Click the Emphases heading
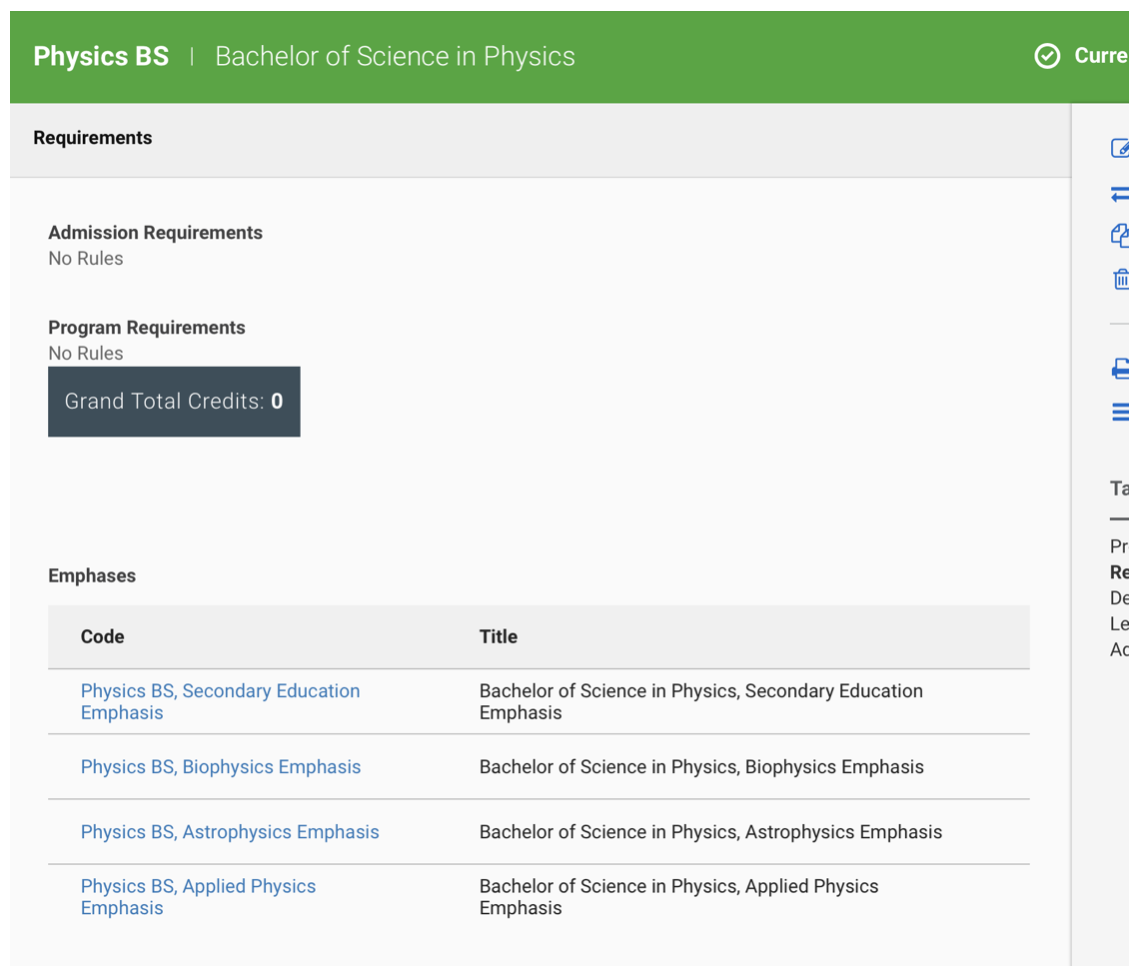 [92, 576]
